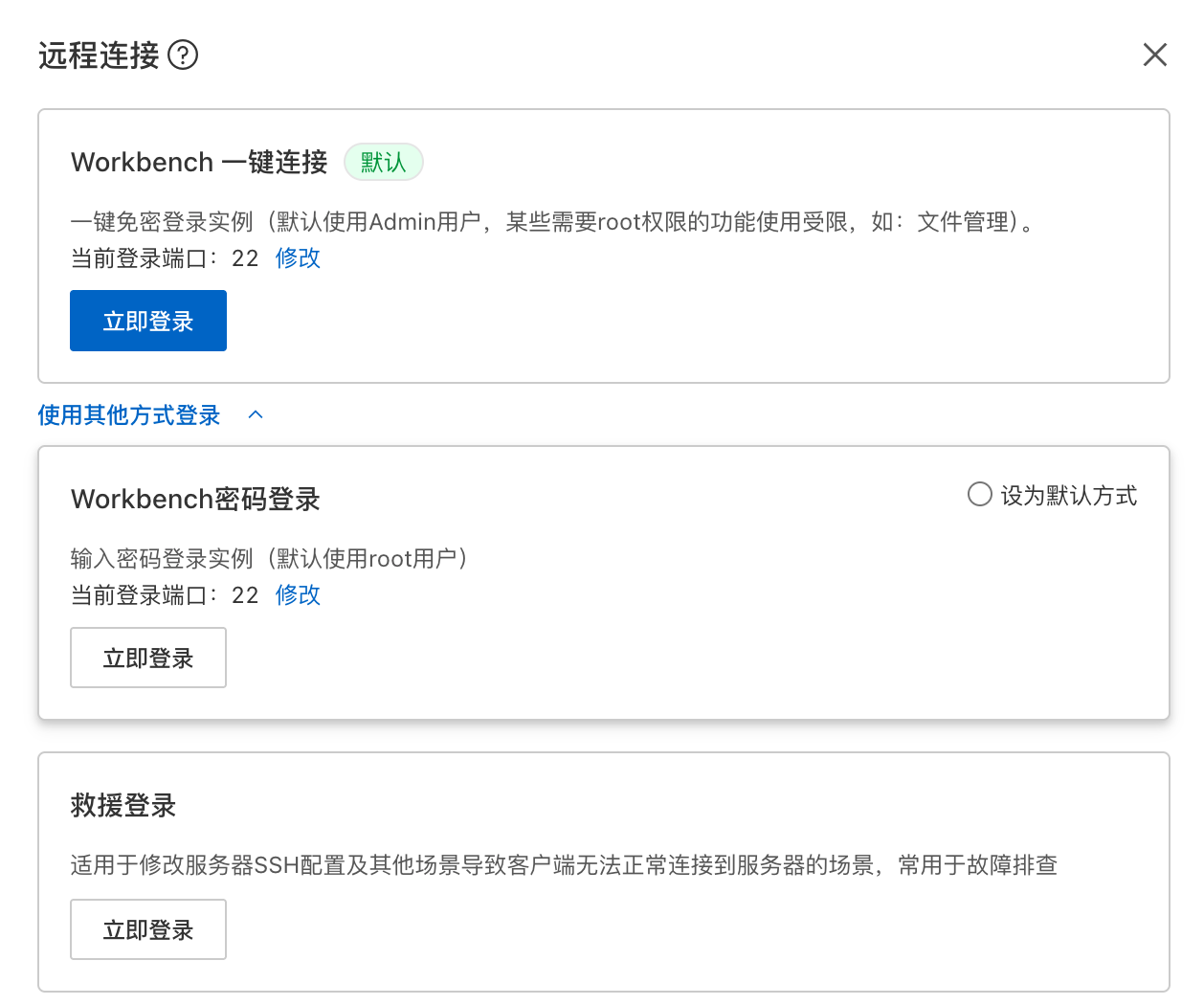Open 修改 to change the one-click login port
The width and height of the screenshot is (1204, 1005).
click(297, 257)
